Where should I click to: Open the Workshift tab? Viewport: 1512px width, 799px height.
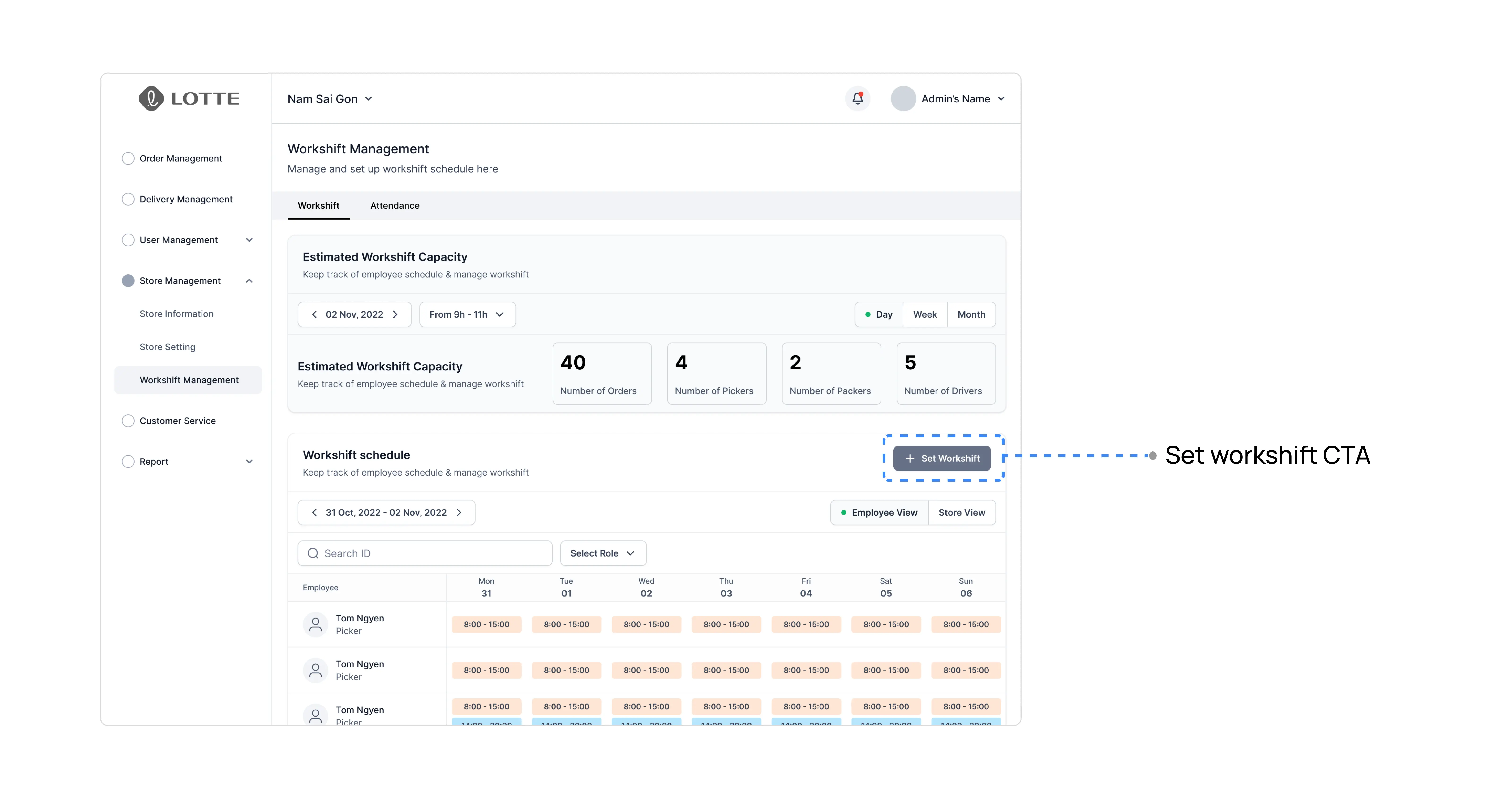[x=318, y=205]
